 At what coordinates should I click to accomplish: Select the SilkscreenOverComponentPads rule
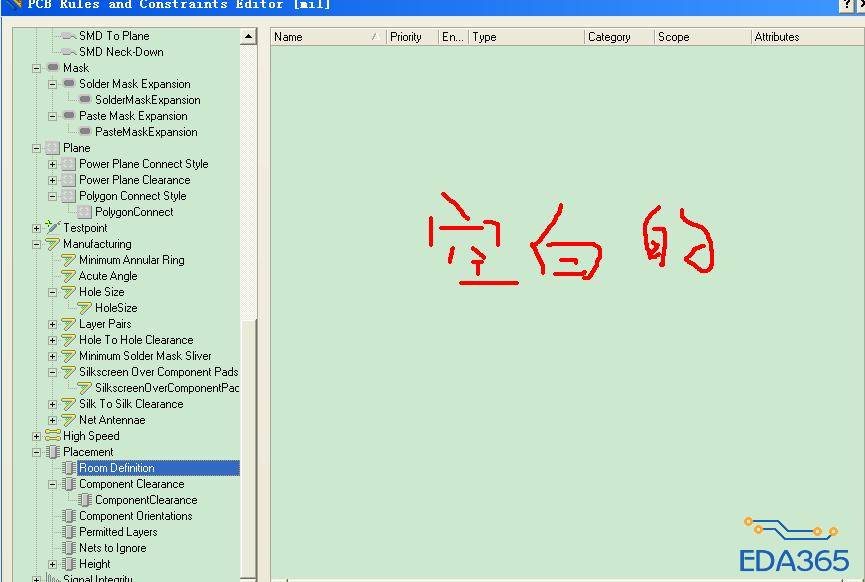pos(167,388)
